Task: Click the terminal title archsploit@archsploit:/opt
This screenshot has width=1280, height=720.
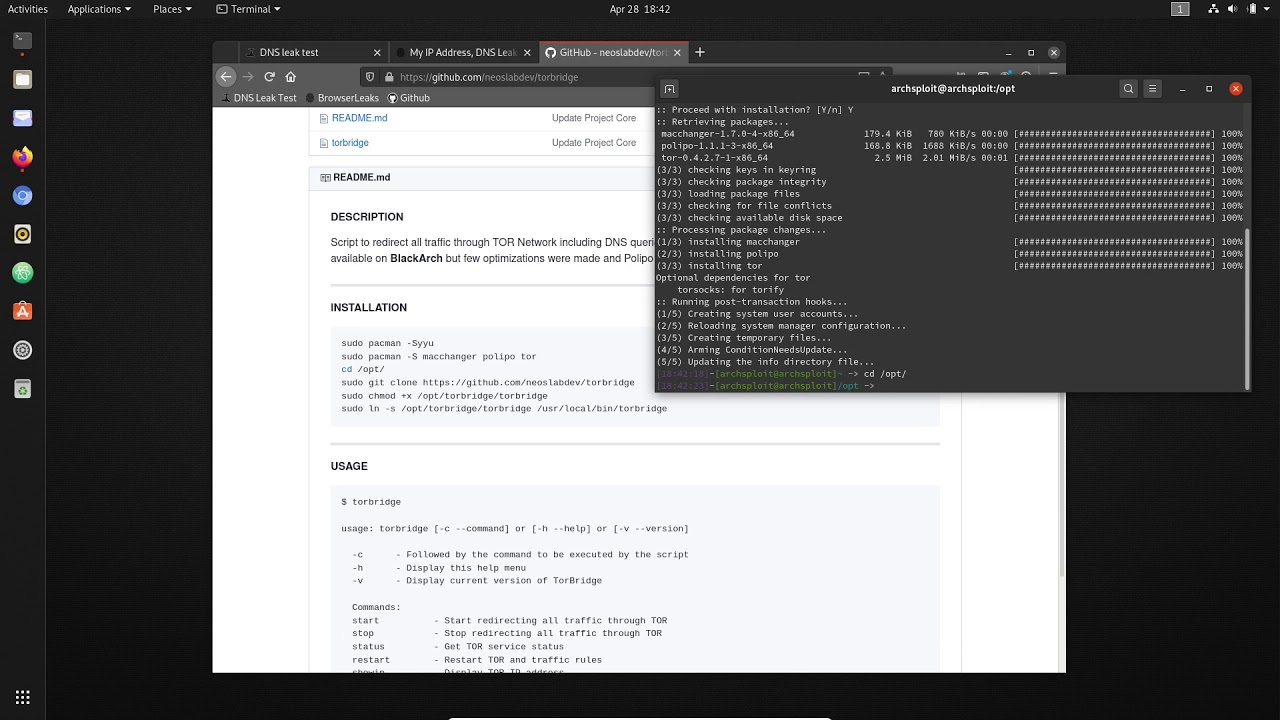Action: pos(953,89)
